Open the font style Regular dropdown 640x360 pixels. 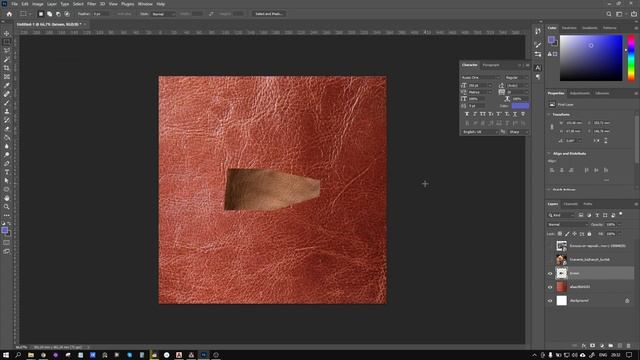[x=516, y=78]
